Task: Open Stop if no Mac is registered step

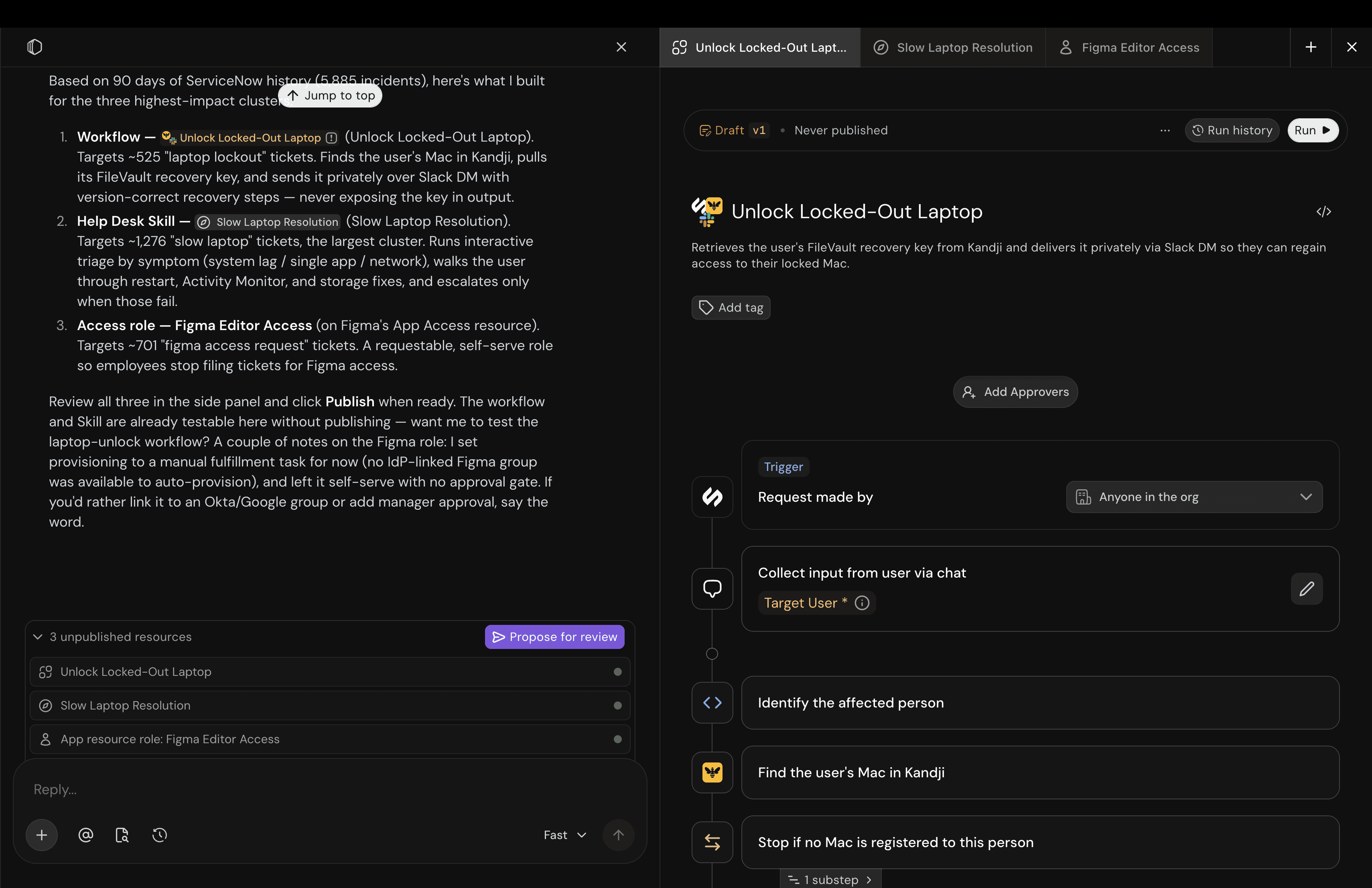Action: (x=1040, y=842)
